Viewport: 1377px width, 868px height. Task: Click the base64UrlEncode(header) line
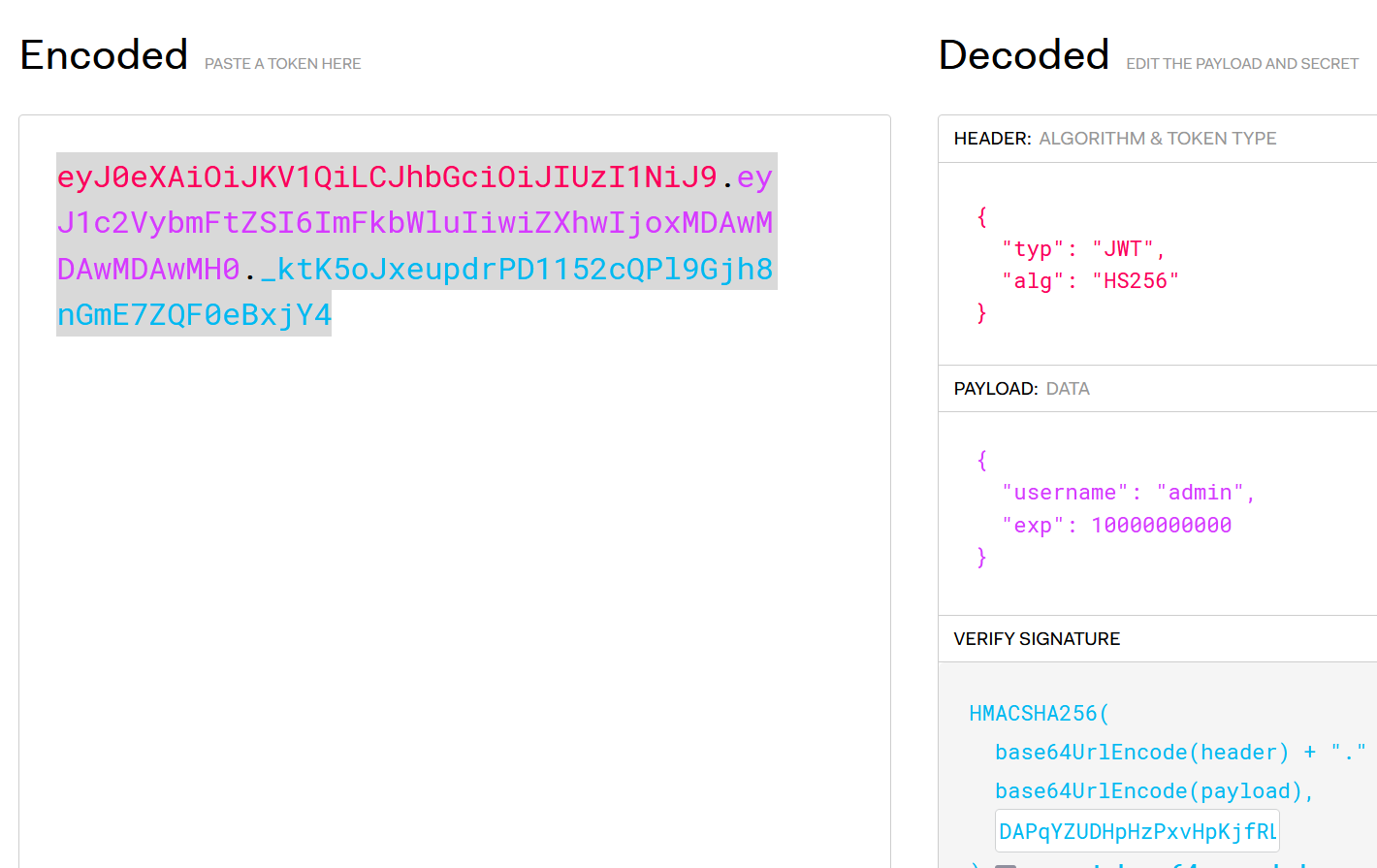click(1180, 753)
